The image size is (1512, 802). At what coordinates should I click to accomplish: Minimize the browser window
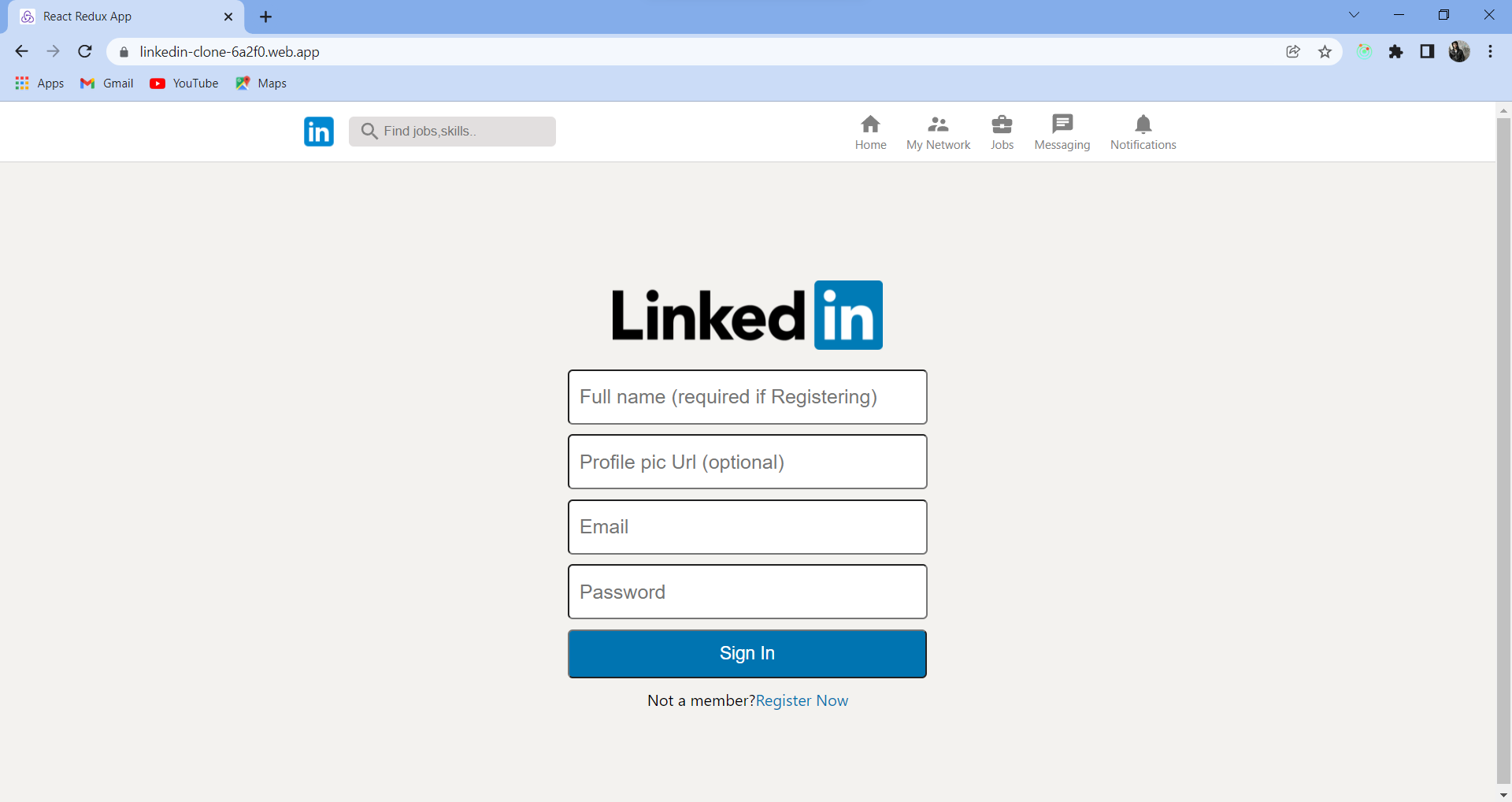1399,15
